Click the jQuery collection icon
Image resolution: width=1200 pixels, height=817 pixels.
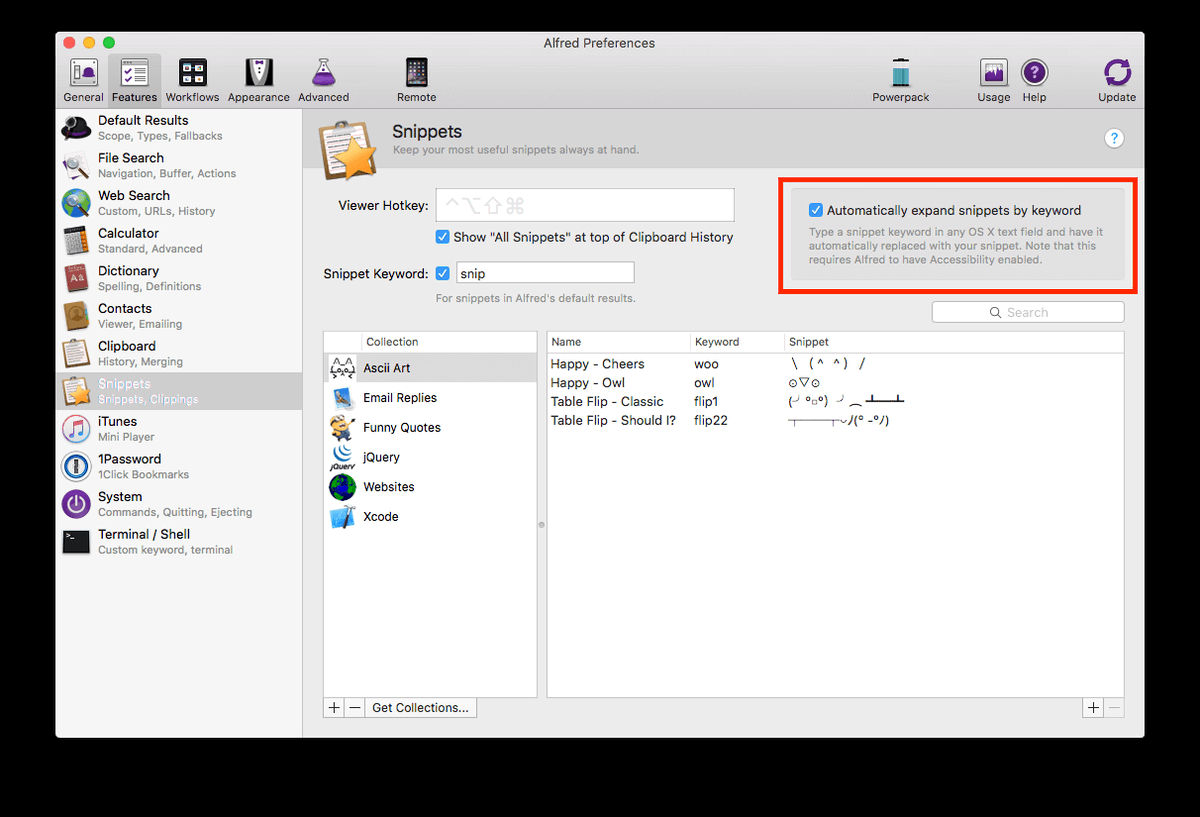(343, 457)
